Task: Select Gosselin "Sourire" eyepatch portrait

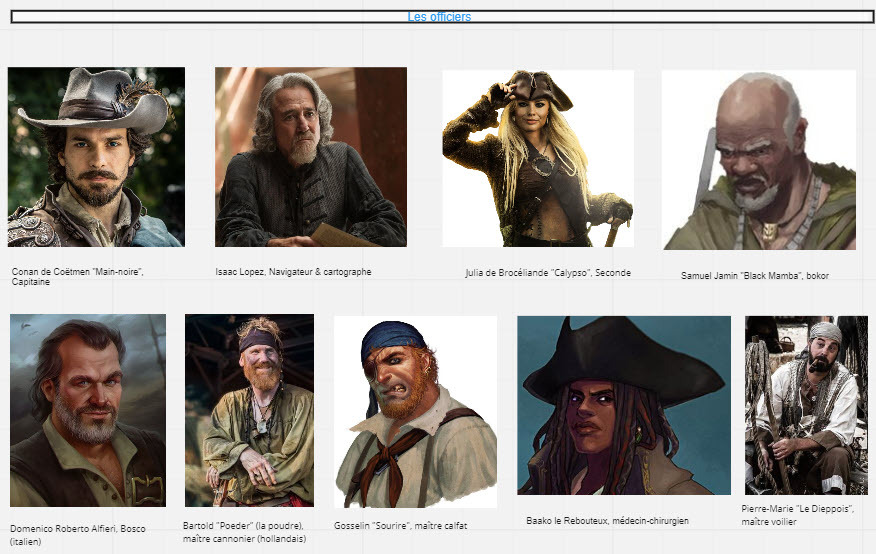Action: 415,412
